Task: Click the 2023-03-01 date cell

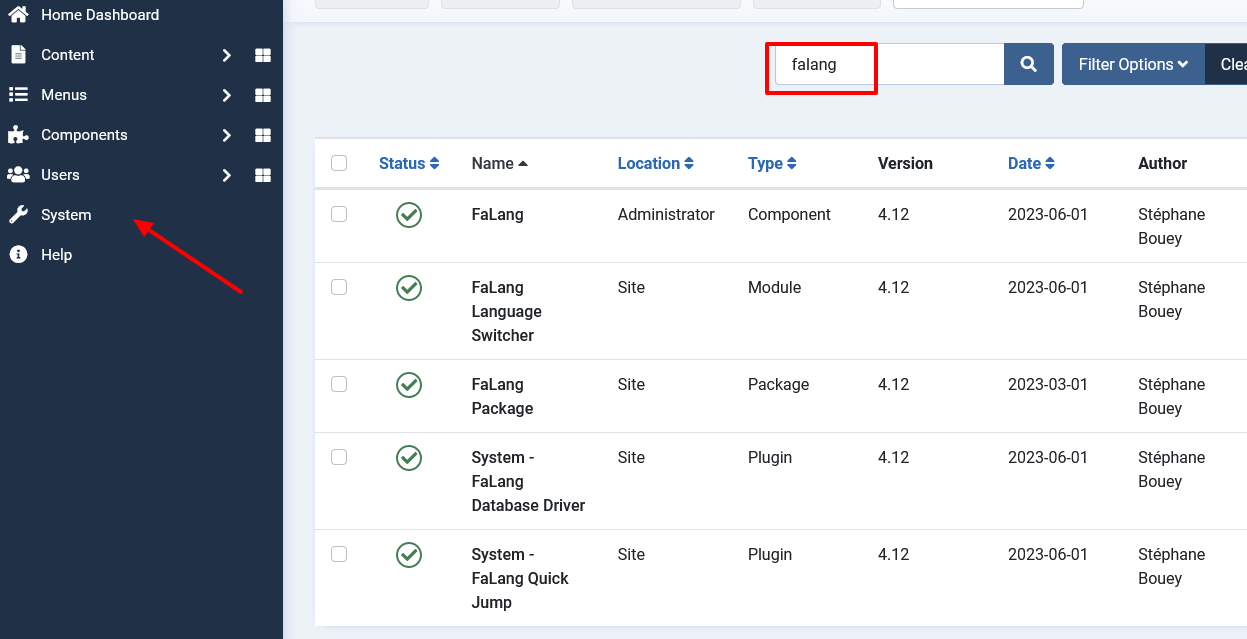Action: pyautogui.click(x=1048, y=384)
